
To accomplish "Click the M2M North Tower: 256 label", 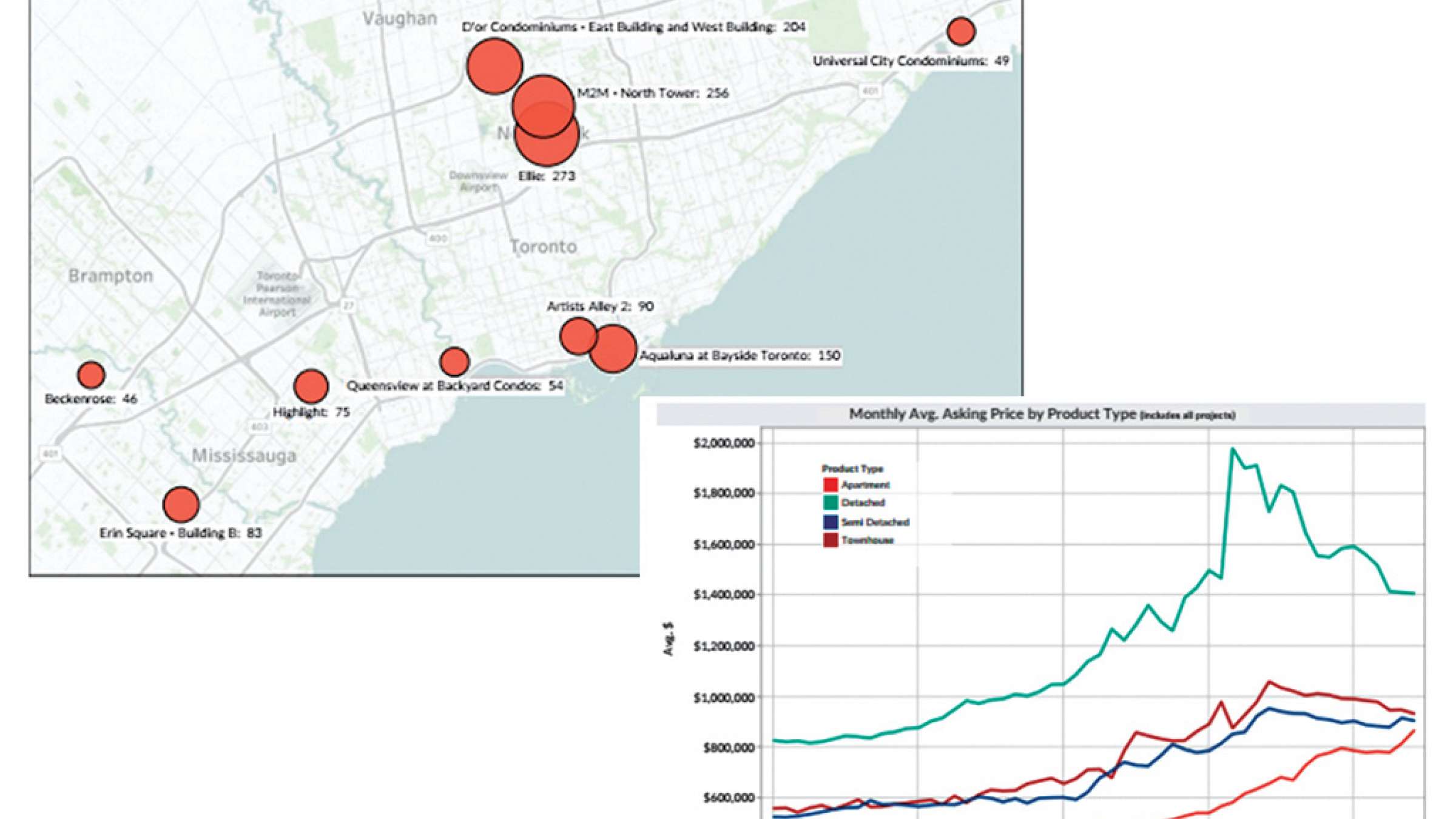I will [652, 93].
